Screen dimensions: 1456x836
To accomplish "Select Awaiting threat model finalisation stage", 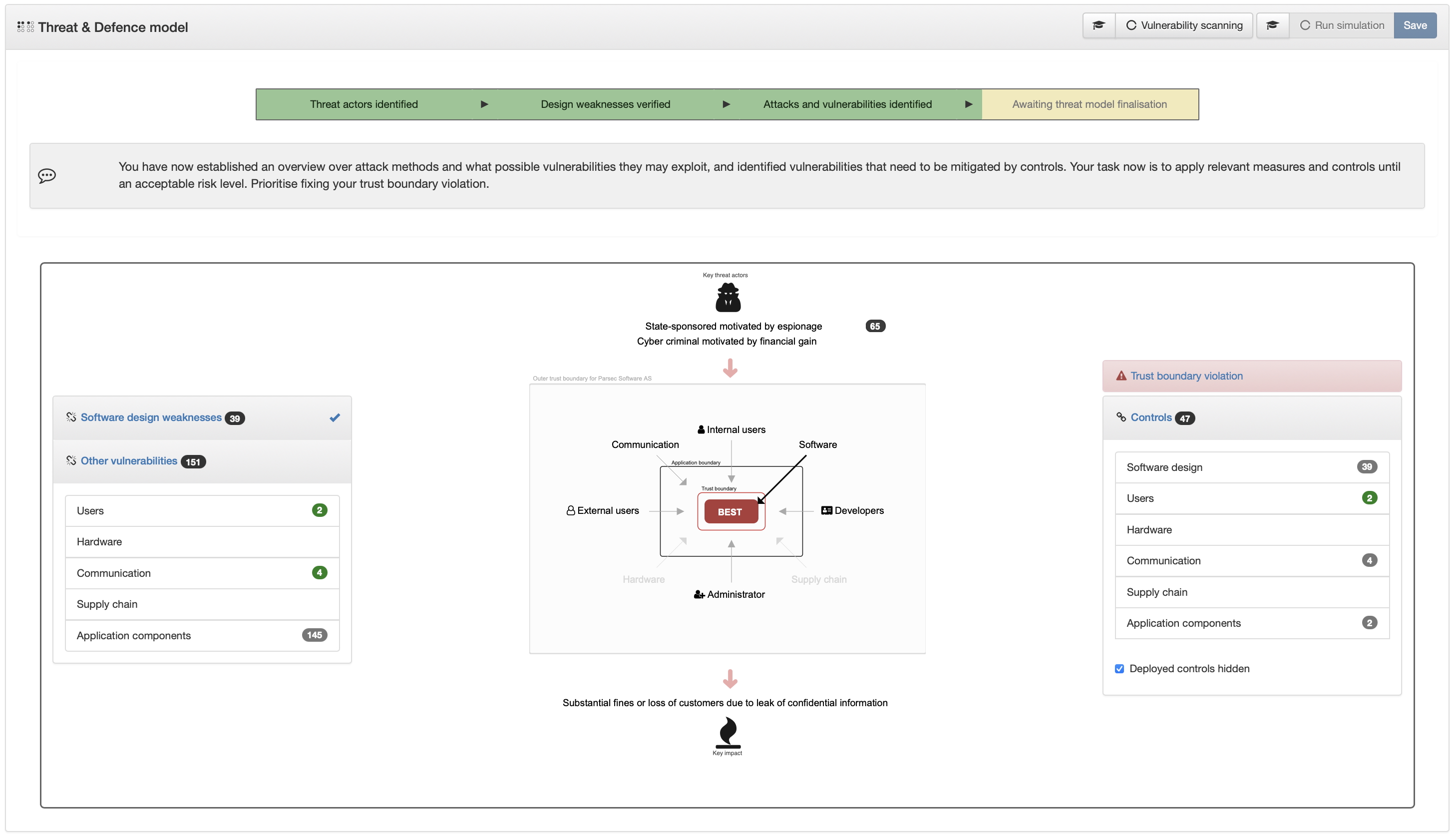I will tap(1090, 104).
